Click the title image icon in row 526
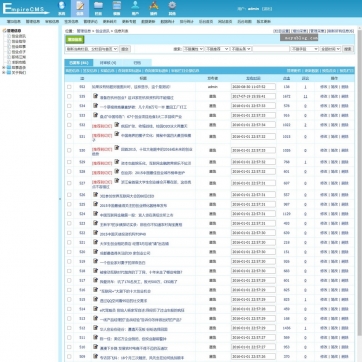Screen dimensions: 362x362 96,194
